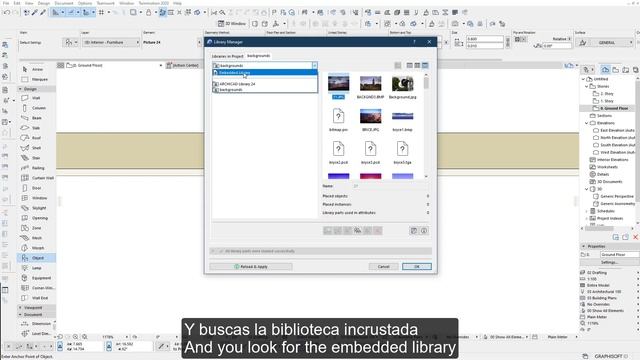Activate the Slab tool
Viewport: 640px width, 360px height.
[x=37, y=128]
